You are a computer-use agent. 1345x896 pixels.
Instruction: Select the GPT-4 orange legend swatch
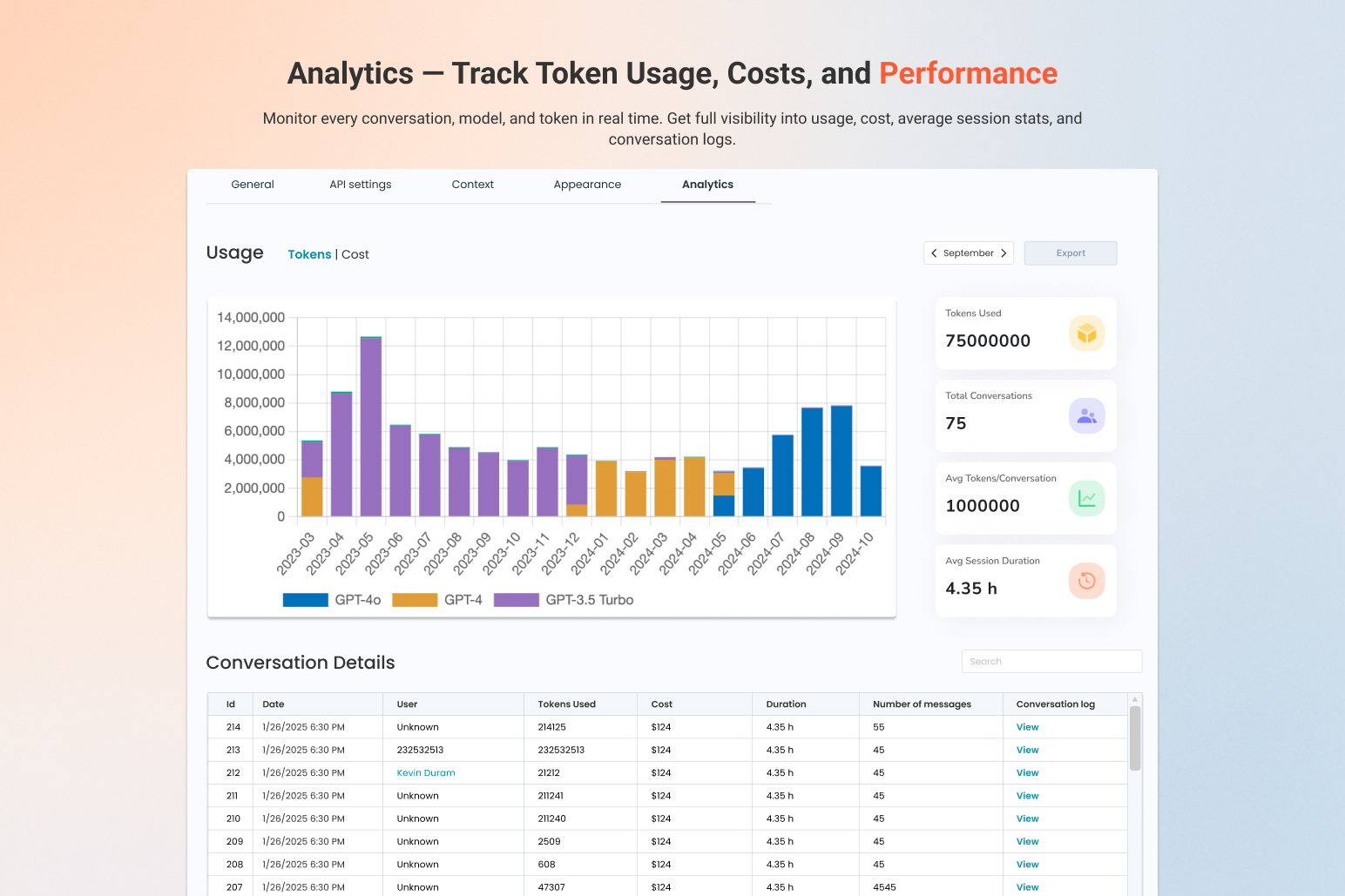point(415,599)
